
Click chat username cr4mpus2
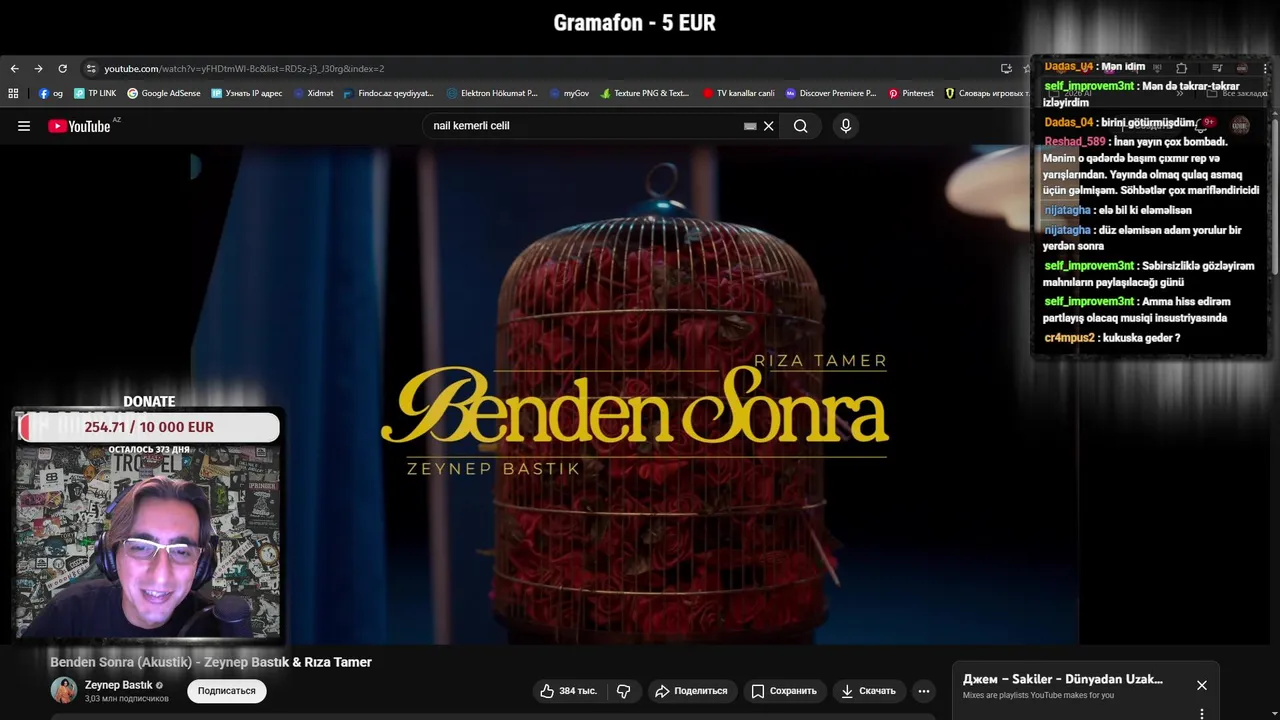coord(1069,338)
